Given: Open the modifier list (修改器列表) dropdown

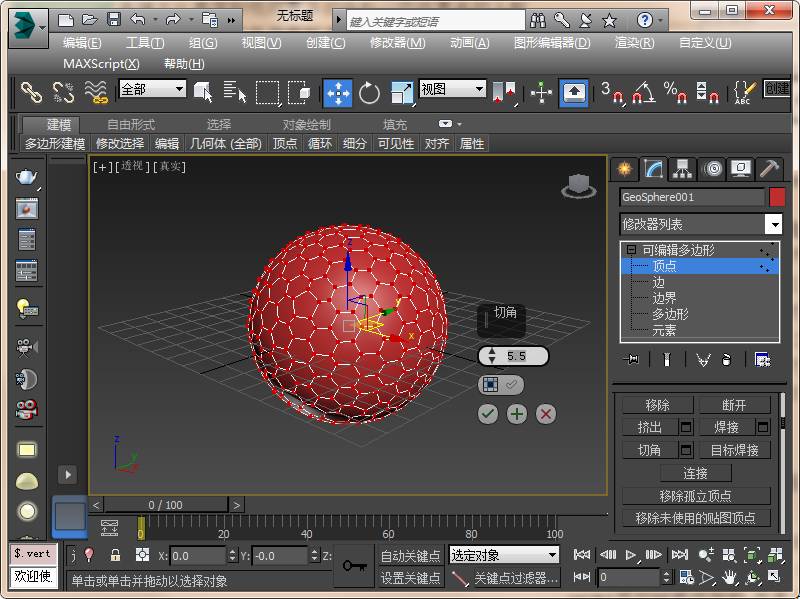Looking at the screenshot, I should point(701,224).
